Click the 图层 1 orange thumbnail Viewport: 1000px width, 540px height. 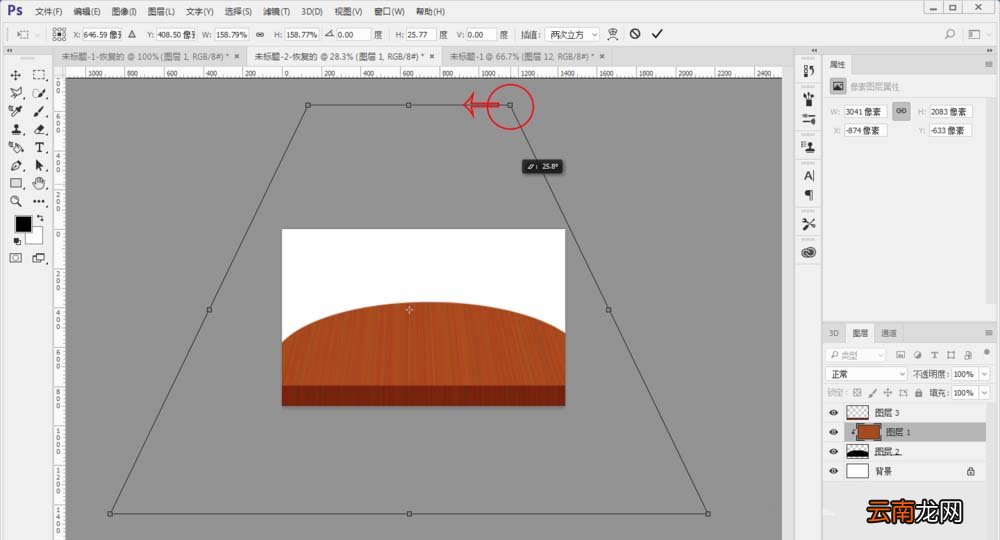coord(869,432)
